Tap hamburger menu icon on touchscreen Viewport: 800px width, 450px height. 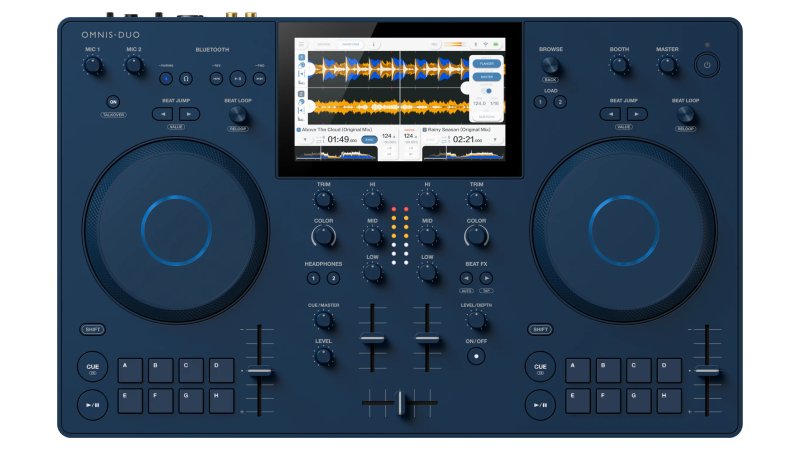tap(301, 44)
